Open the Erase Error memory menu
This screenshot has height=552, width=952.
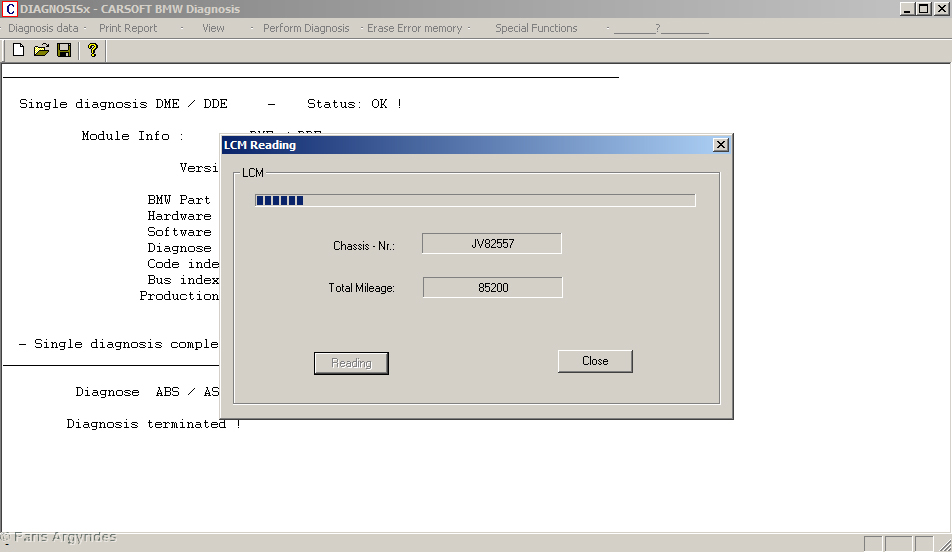point(415,29)
